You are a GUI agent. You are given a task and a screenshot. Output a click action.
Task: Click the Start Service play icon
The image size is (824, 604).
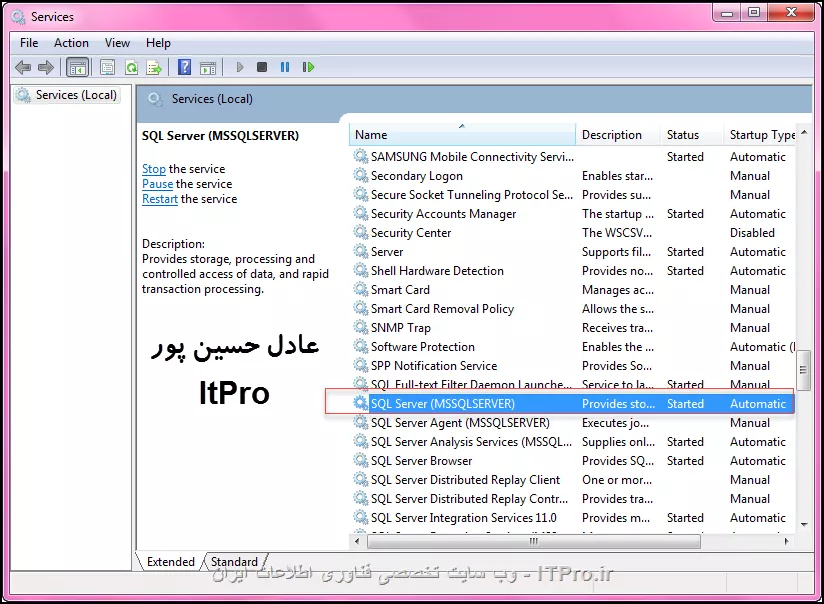240,67
